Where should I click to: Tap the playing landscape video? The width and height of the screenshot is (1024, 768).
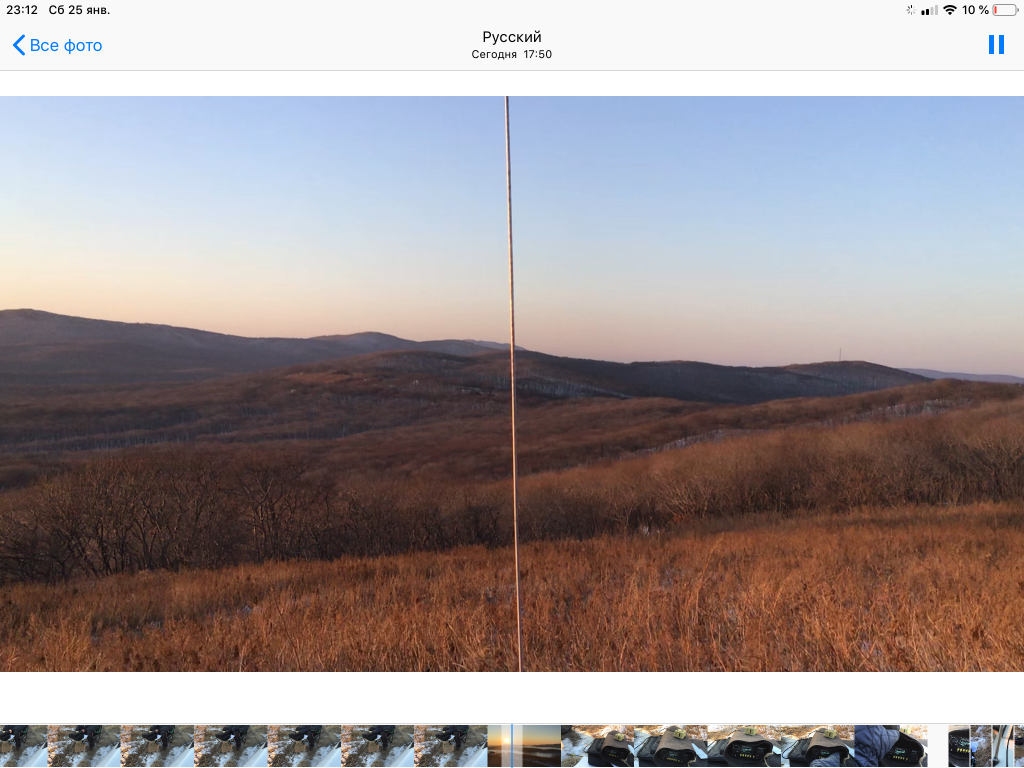[512, 384]
